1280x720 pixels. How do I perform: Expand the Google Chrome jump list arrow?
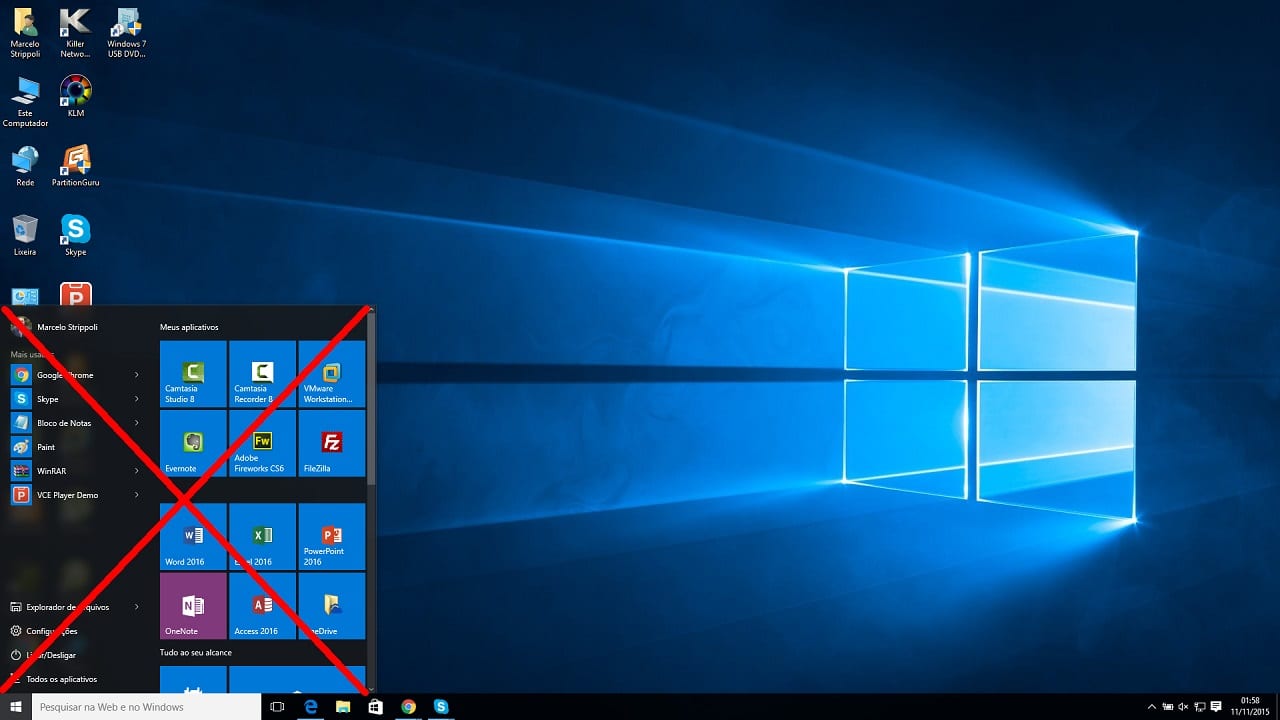[138, 375]
